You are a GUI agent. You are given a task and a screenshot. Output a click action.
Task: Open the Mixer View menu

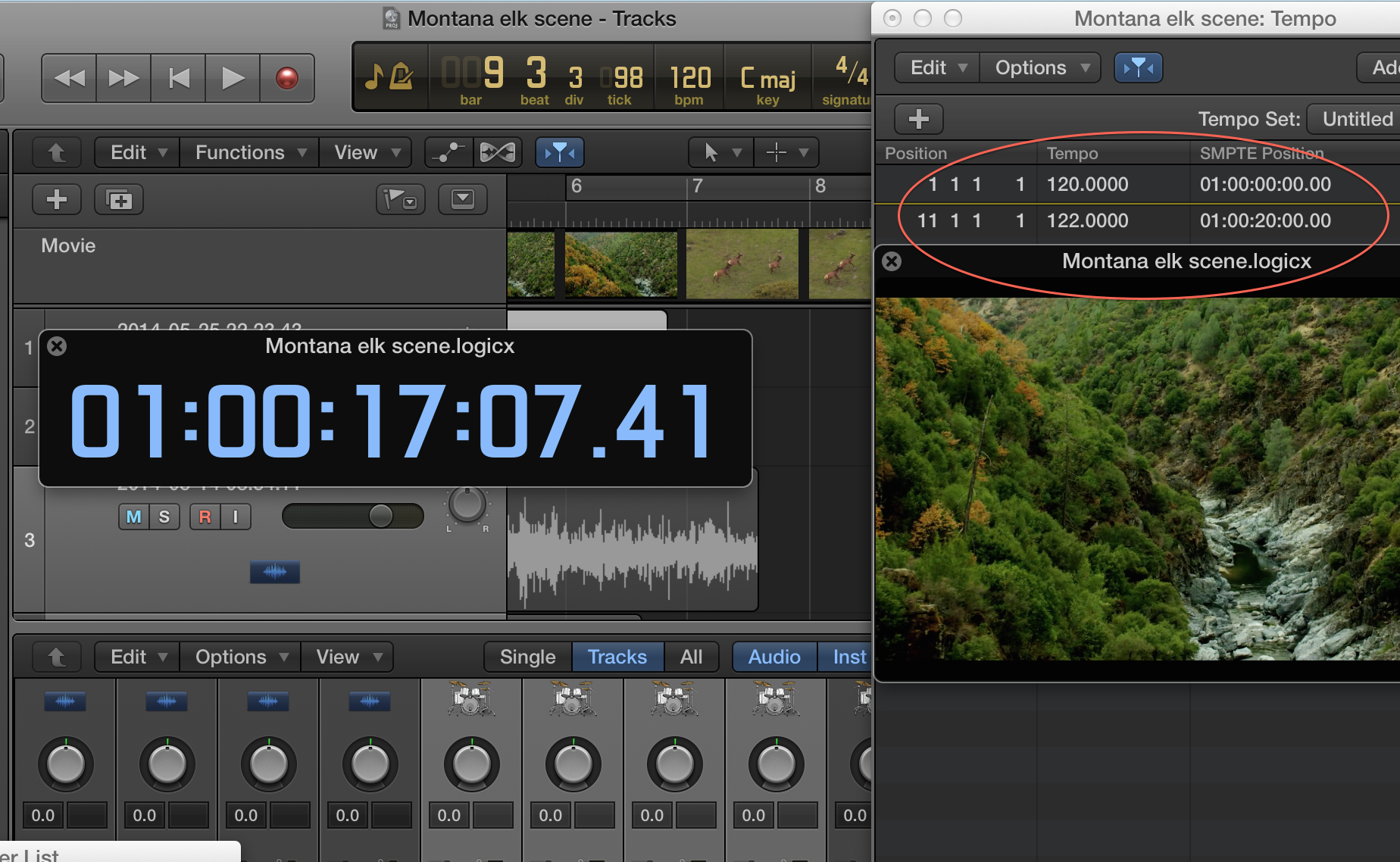coord(348,657)
